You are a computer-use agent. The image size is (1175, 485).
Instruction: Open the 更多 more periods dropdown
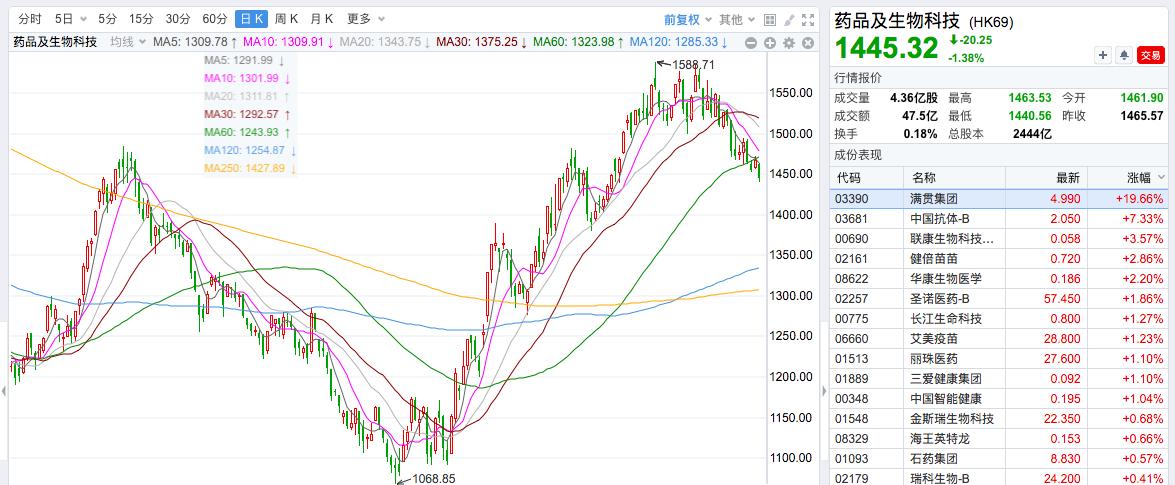click(364, 19)
